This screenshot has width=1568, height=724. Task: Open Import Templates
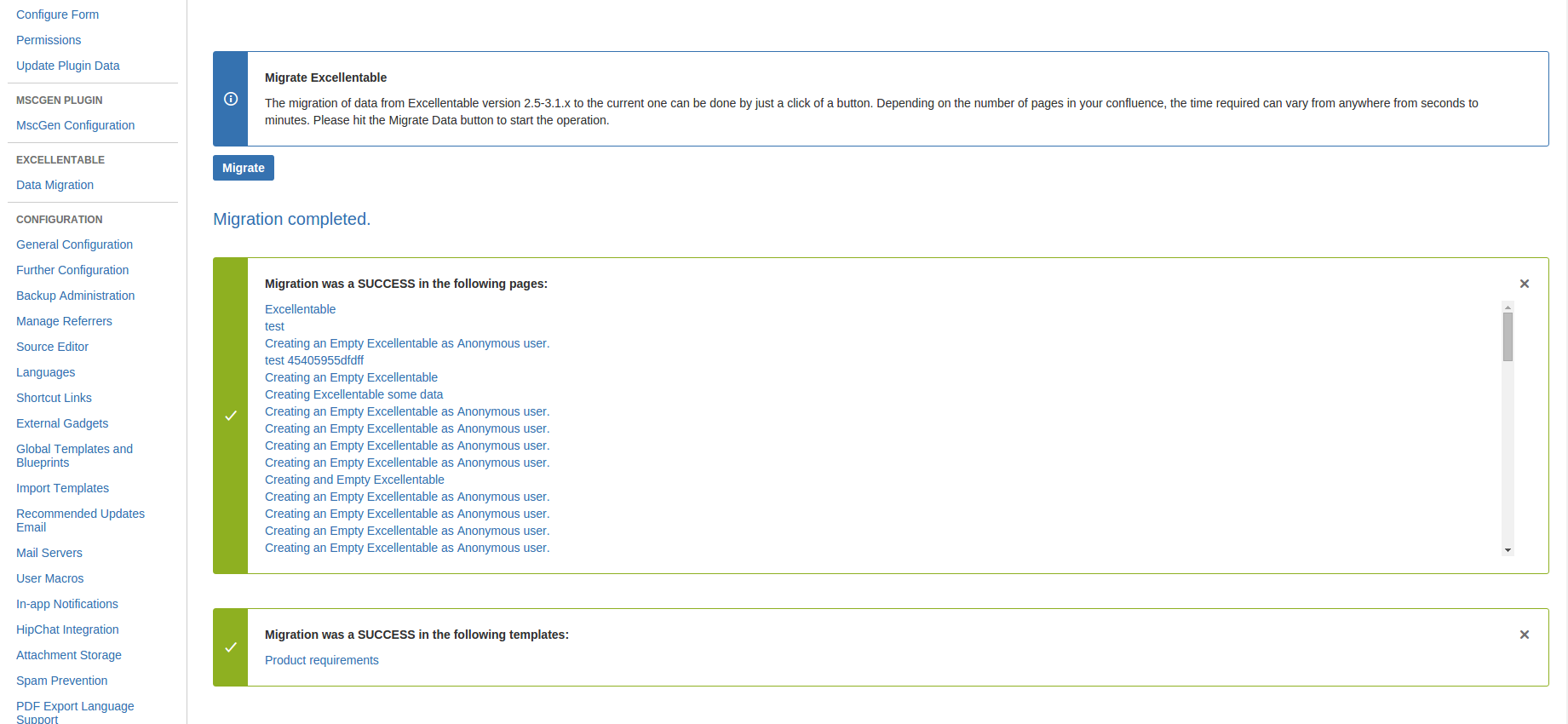(62, 488)
